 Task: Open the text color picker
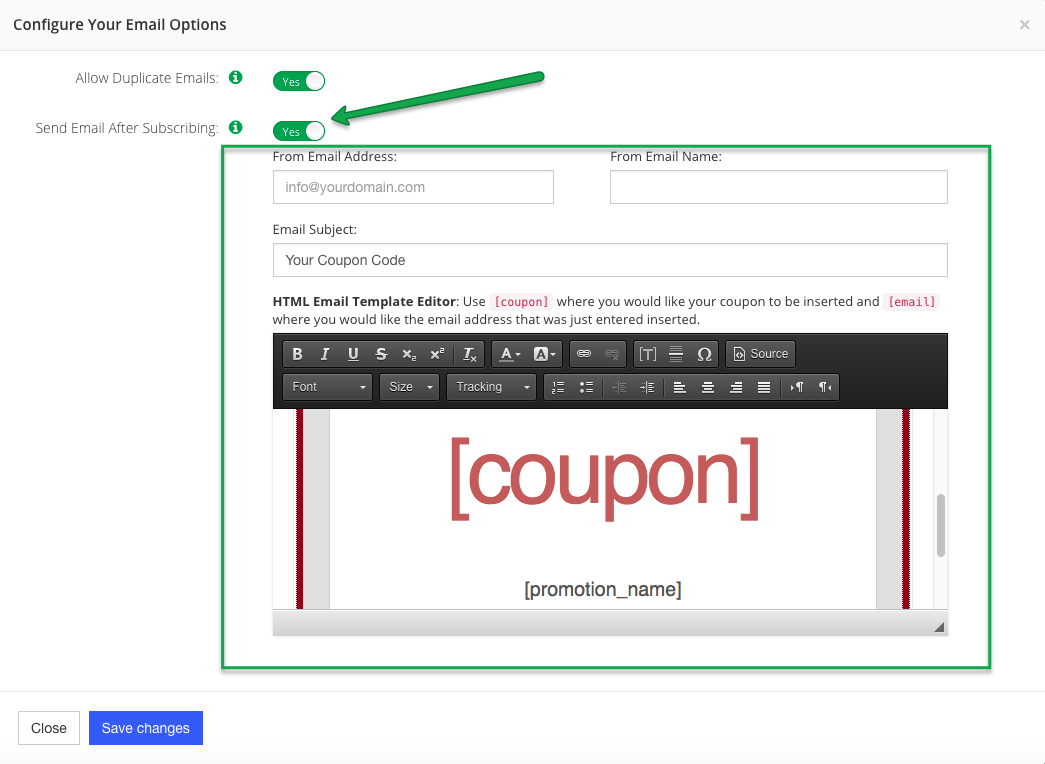pos(510,353)
